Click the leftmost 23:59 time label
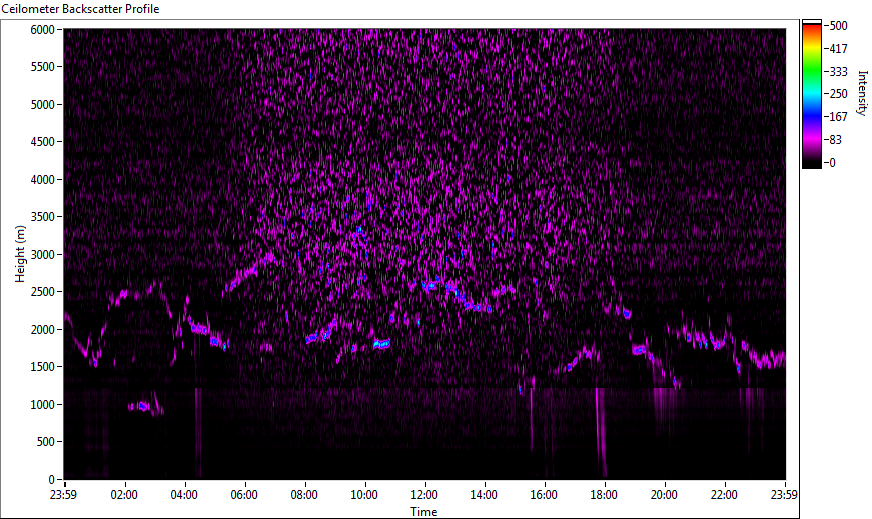872x519 pixels. (64, 495)
